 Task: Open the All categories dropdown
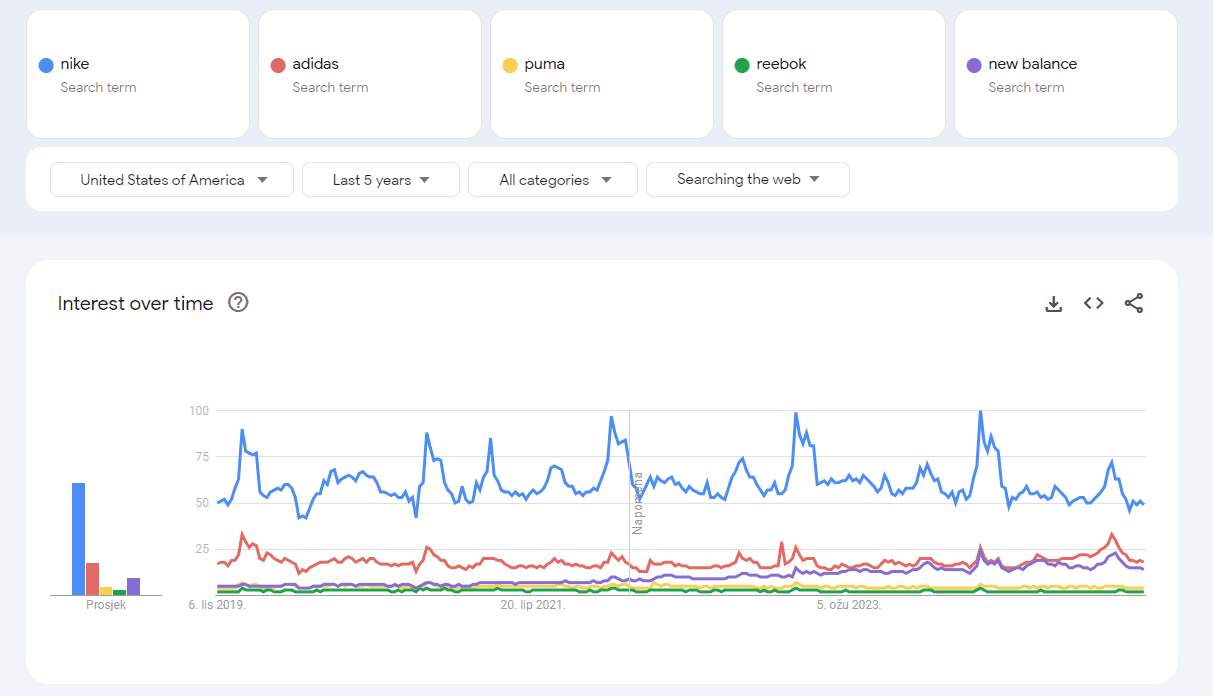[553, 180]
